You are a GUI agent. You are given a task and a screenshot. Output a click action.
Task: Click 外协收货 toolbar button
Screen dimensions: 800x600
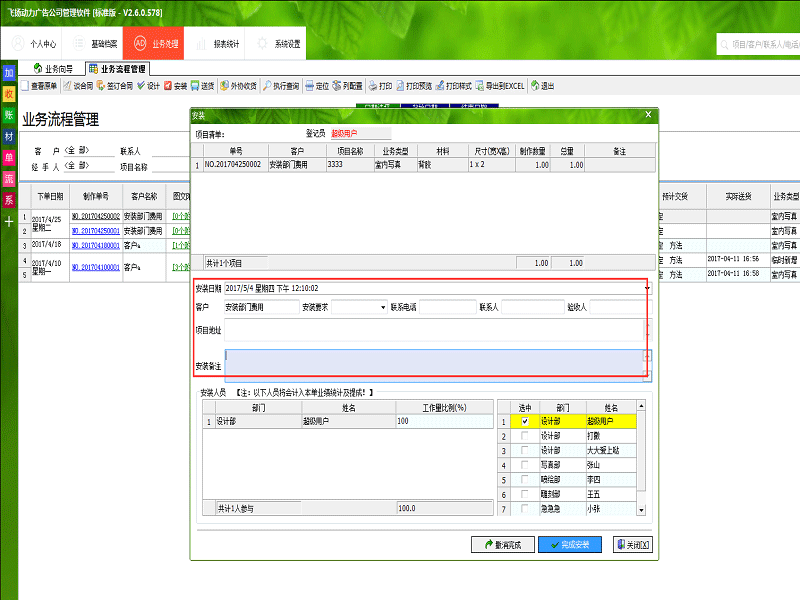tap(238, 86)
